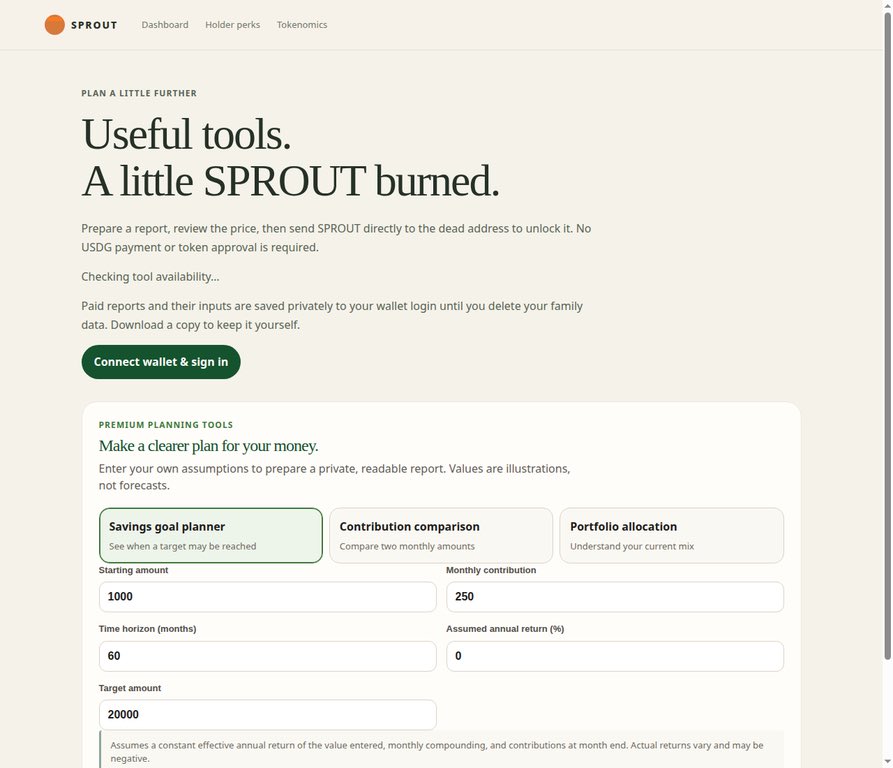
Task: Select the Savings goal planner tab
Action: point(211,536)
